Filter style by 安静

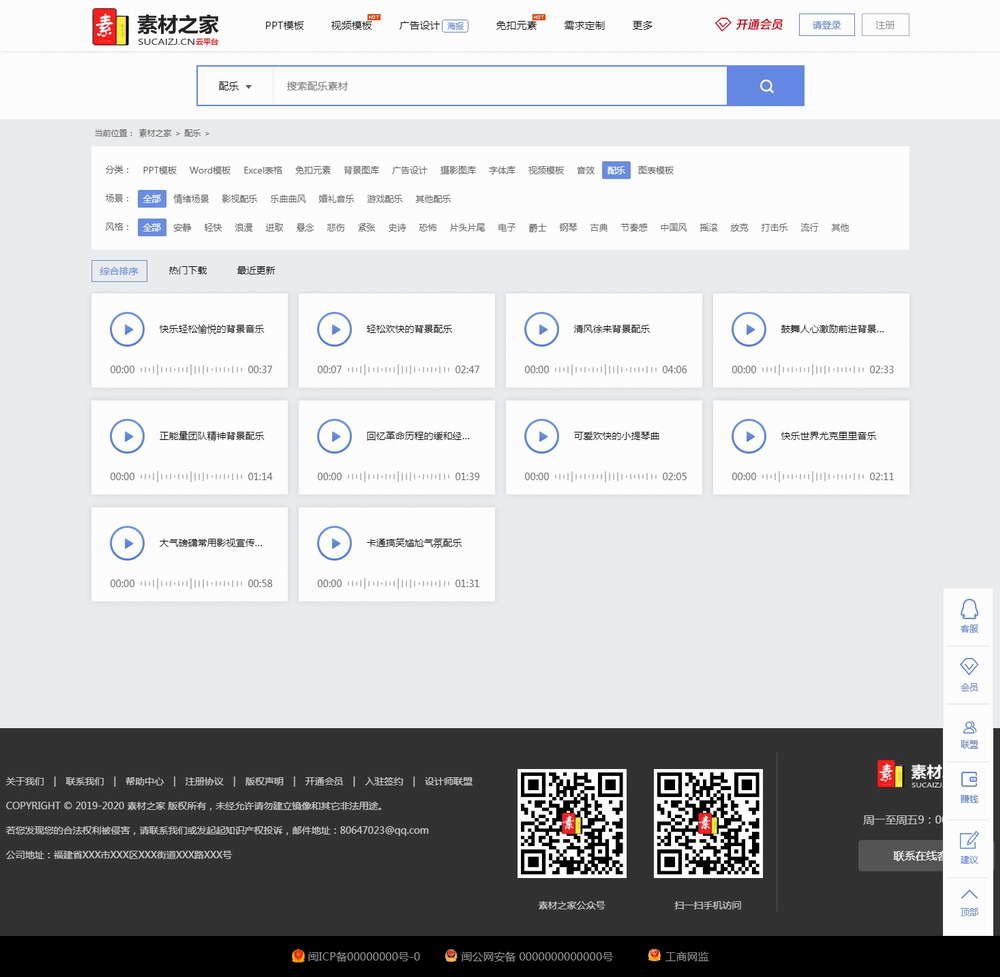(x=182, y=228)
